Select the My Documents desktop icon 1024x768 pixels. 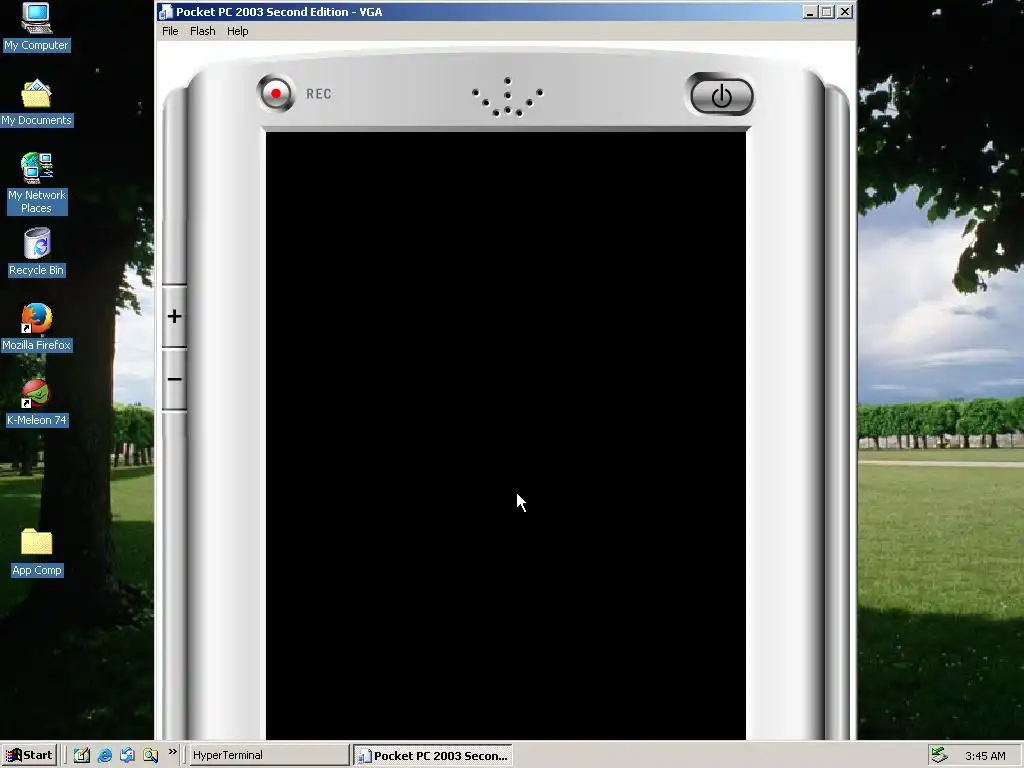36,103
